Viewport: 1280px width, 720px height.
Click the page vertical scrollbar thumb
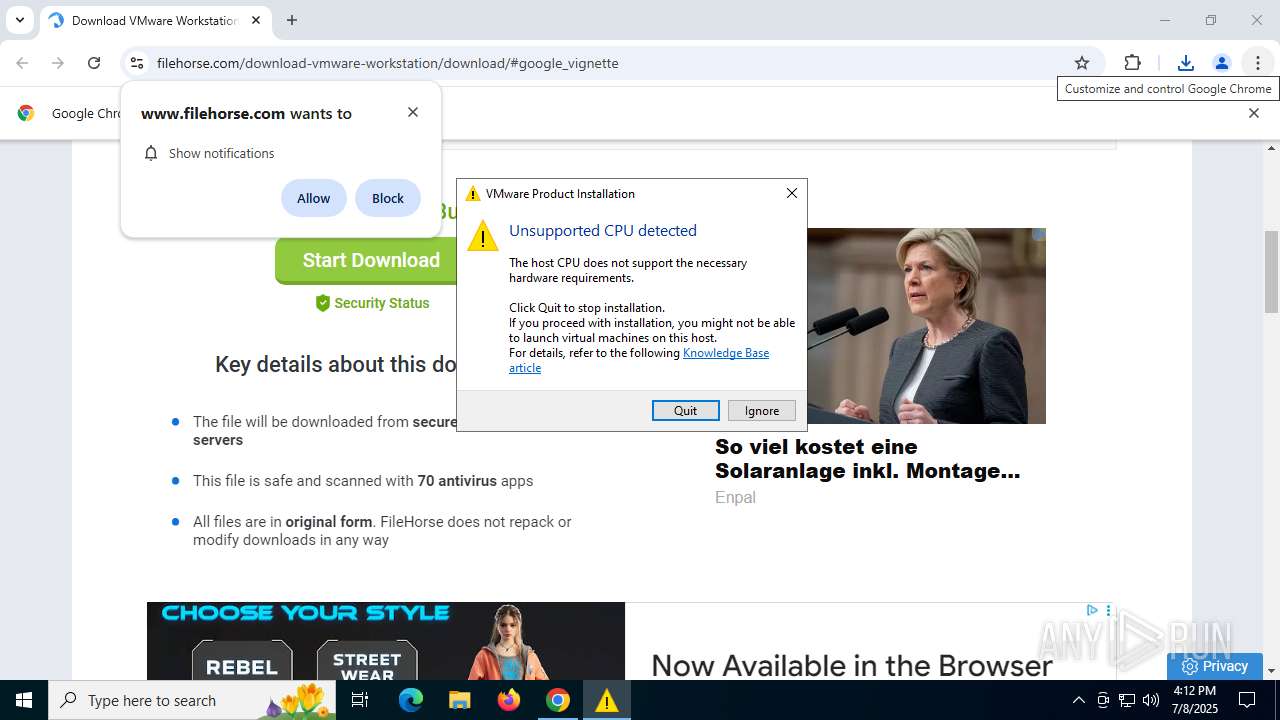pyautogui.click(x=1272, y=272)
